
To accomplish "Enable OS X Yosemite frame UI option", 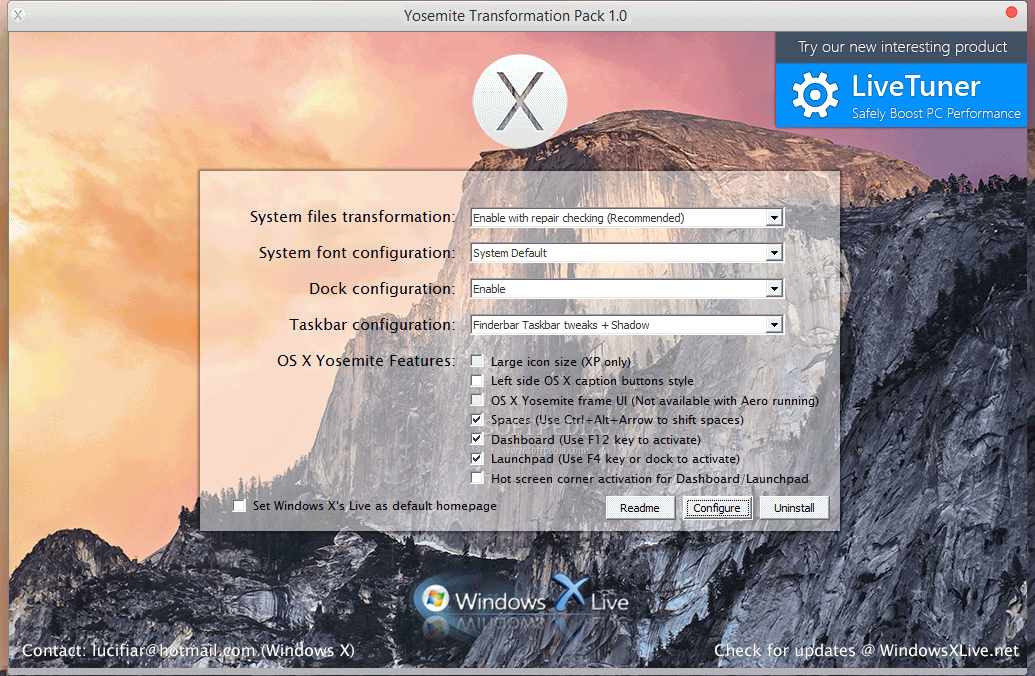I will point(477,400).
